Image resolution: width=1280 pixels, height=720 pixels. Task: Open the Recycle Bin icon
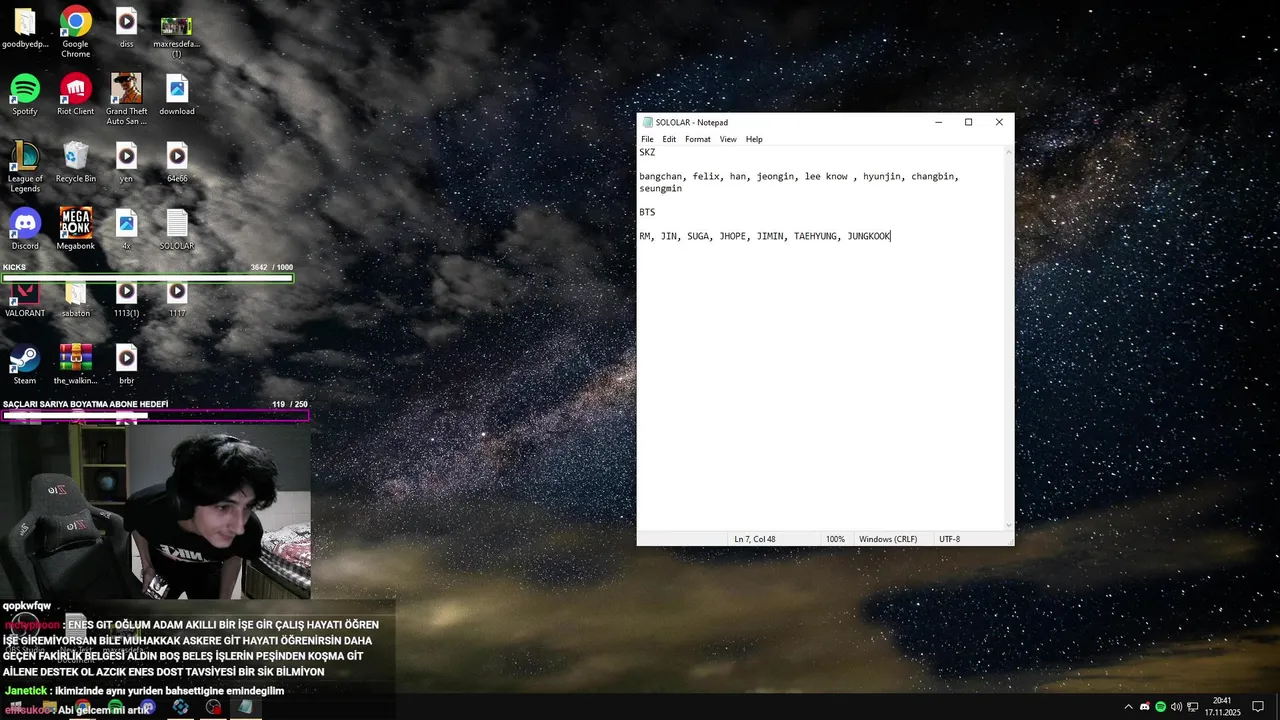pos(75,161)
